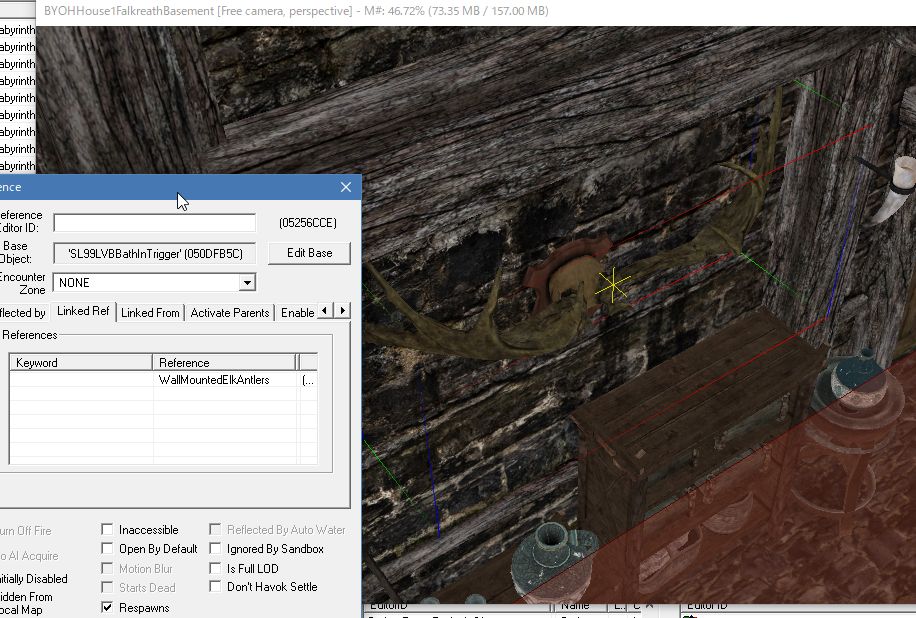Image resolution: width=916 pixels, height=618 pixels.
Task: Toggle the Inaccessible checkbox
Action: point(107,530)
